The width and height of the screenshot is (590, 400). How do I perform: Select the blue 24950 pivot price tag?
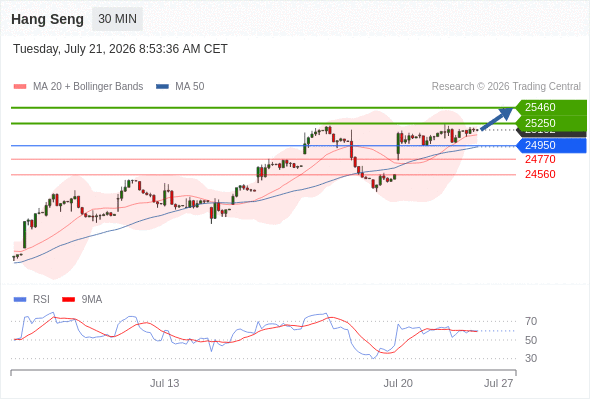coord(551,145)
